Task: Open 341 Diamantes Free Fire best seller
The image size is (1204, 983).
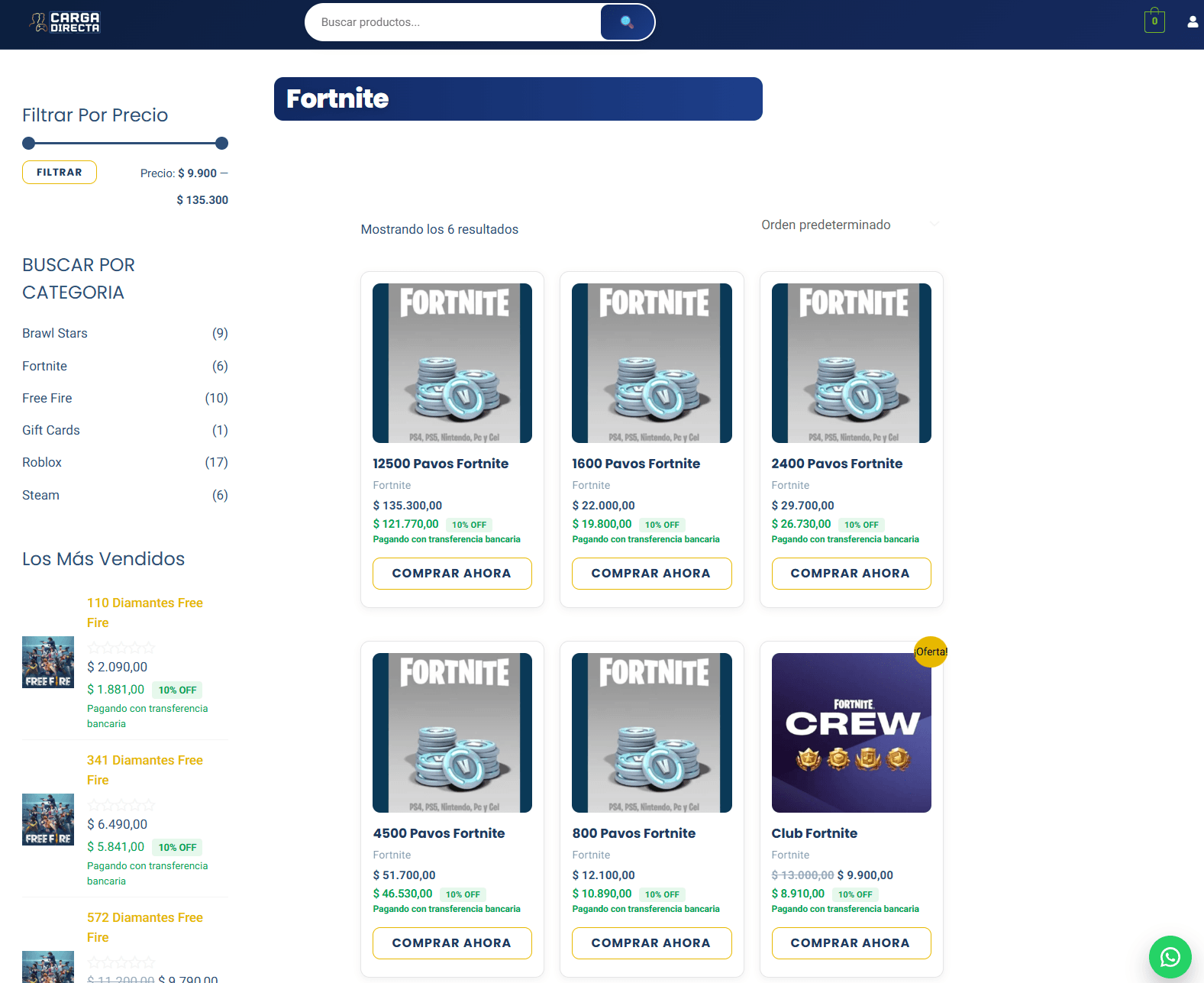Action: tap(145, 770)
